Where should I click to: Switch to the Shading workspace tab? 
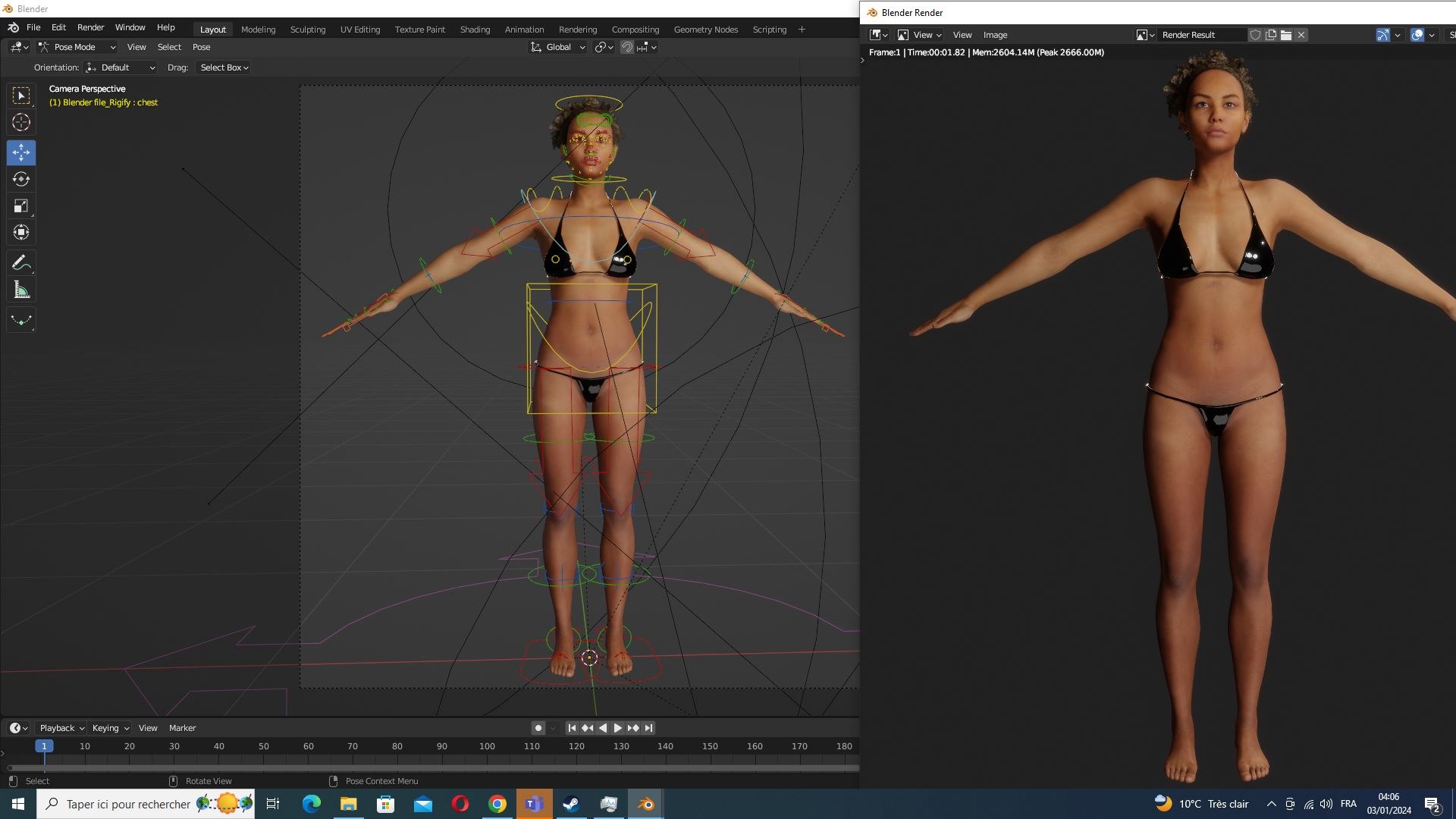pos(475,30)
